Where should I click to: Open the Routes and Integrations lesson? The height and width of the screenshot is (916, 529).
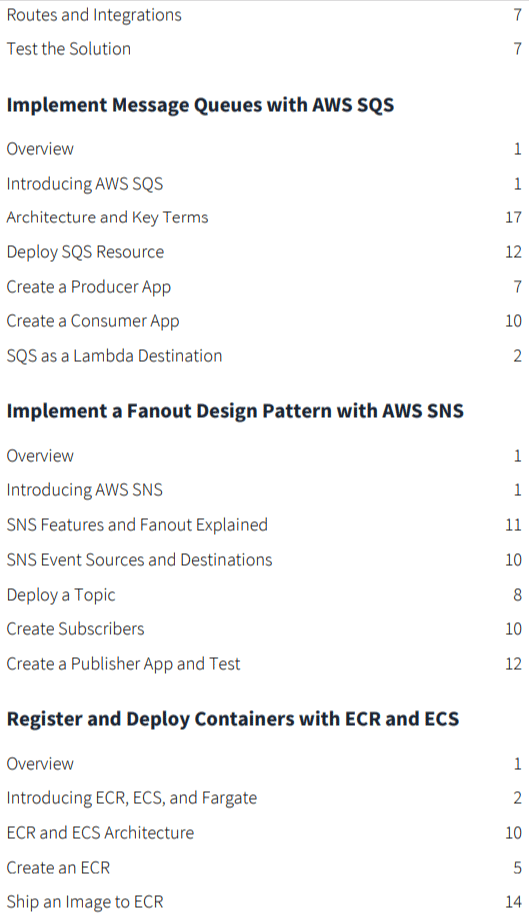pos(94,15)
